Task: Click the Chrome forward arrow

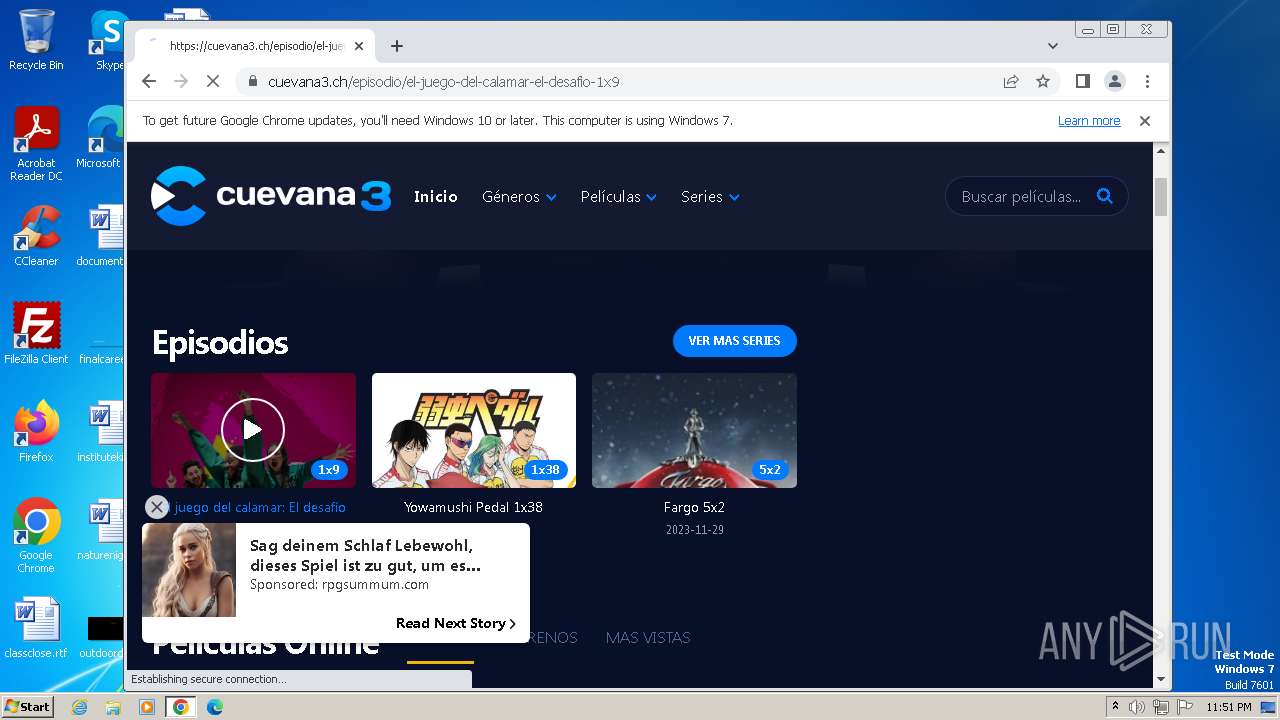Action: coord(181,82)
